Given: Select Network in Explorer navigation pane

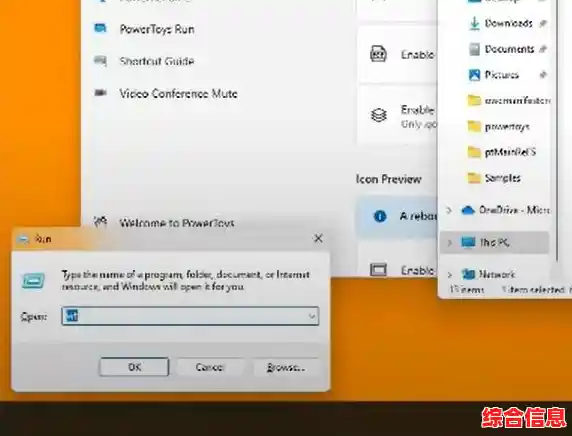Looking at the screenshot, I should pyautogui.click(x=497, y=274).
